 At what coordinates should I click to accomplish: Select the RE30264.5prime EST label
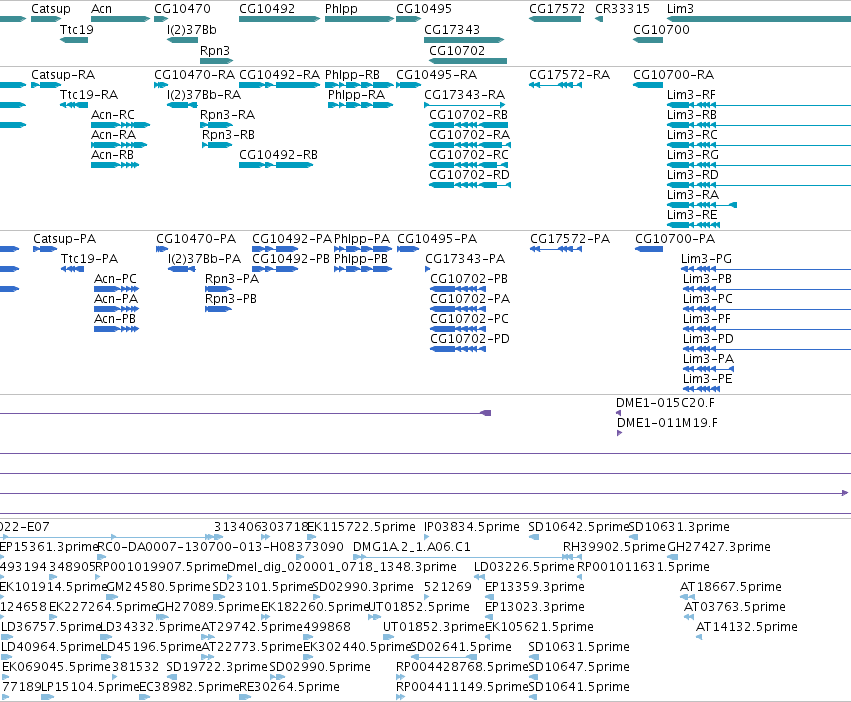[x=290, y=687]
